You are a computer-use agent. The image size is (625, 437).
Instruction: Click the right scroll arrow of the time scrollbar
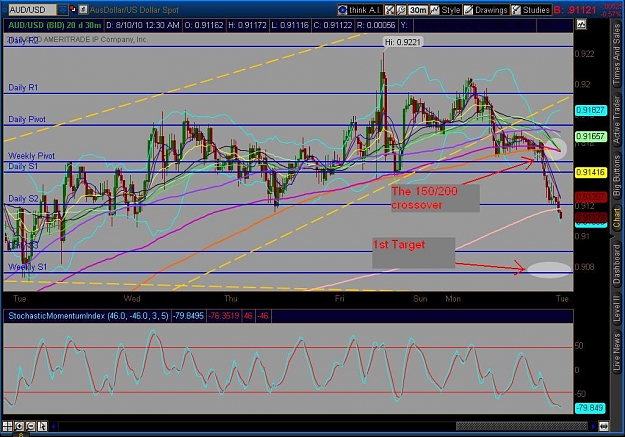click(x=593, y=426)
